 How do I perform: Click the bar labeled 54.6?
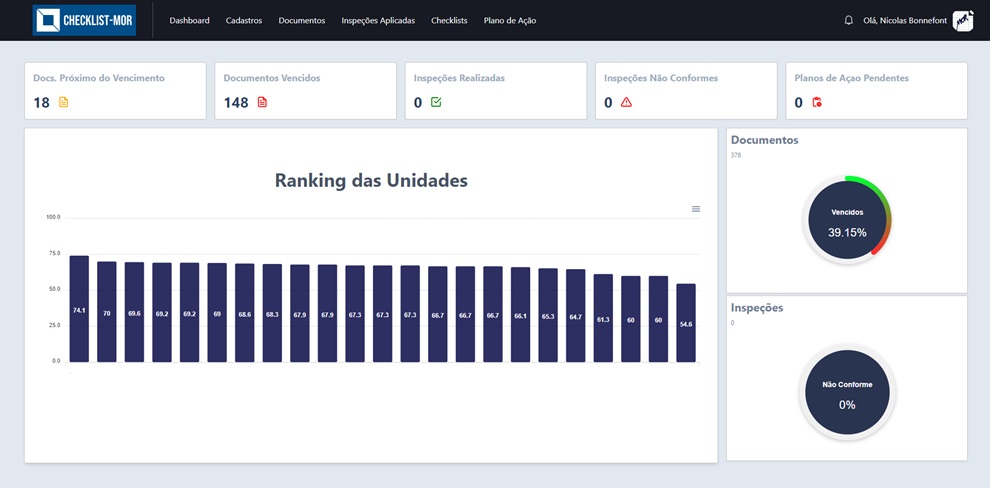(686, 323)
